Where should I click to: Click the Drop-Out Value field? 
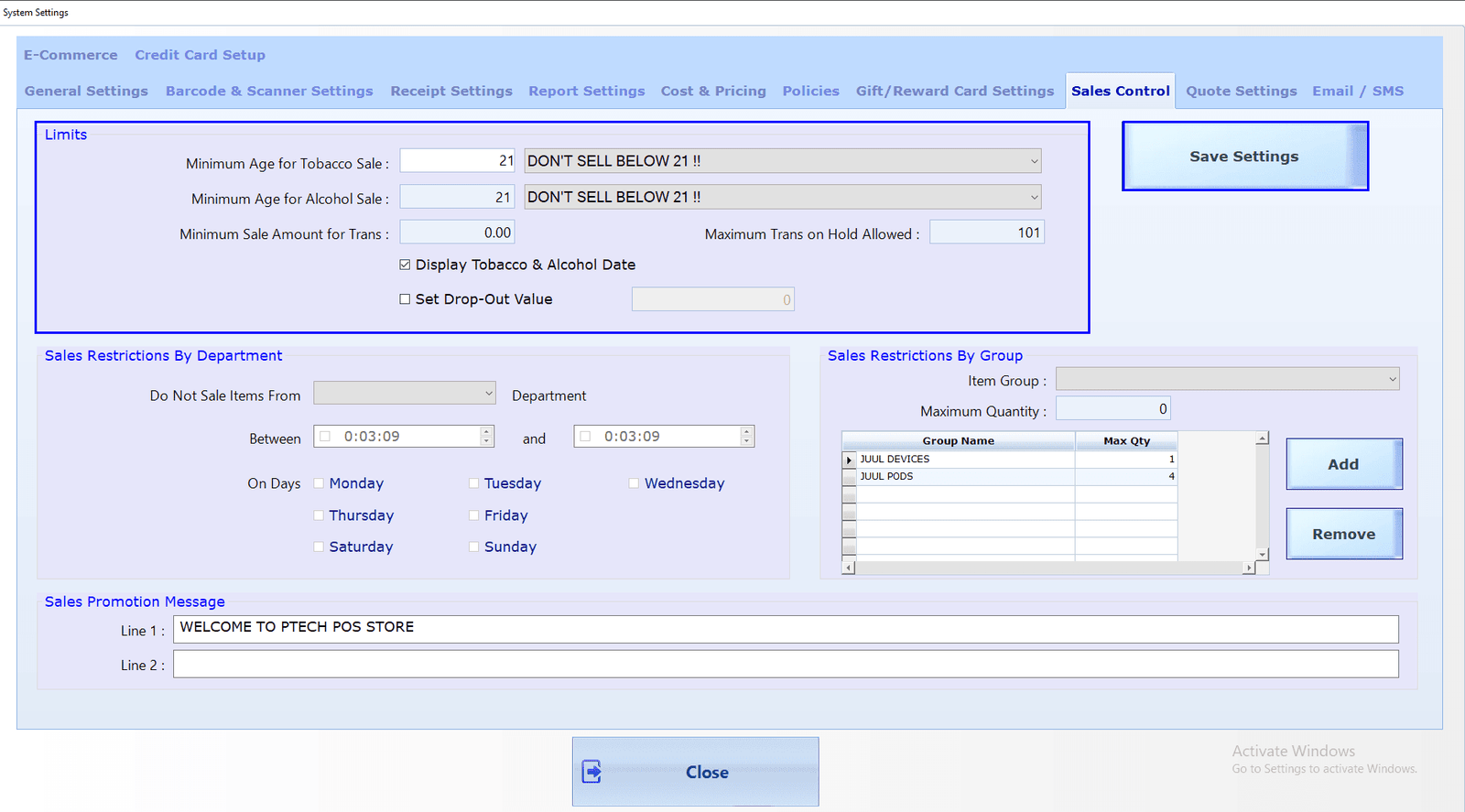[x=713, y=299]
